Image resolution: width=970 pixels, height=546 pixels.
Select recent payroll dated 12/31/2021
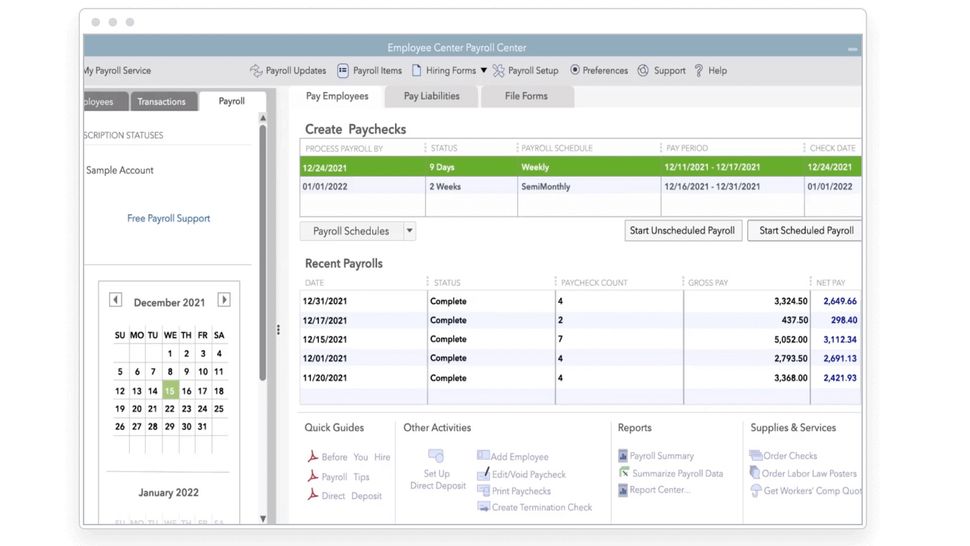click(580, 301)
